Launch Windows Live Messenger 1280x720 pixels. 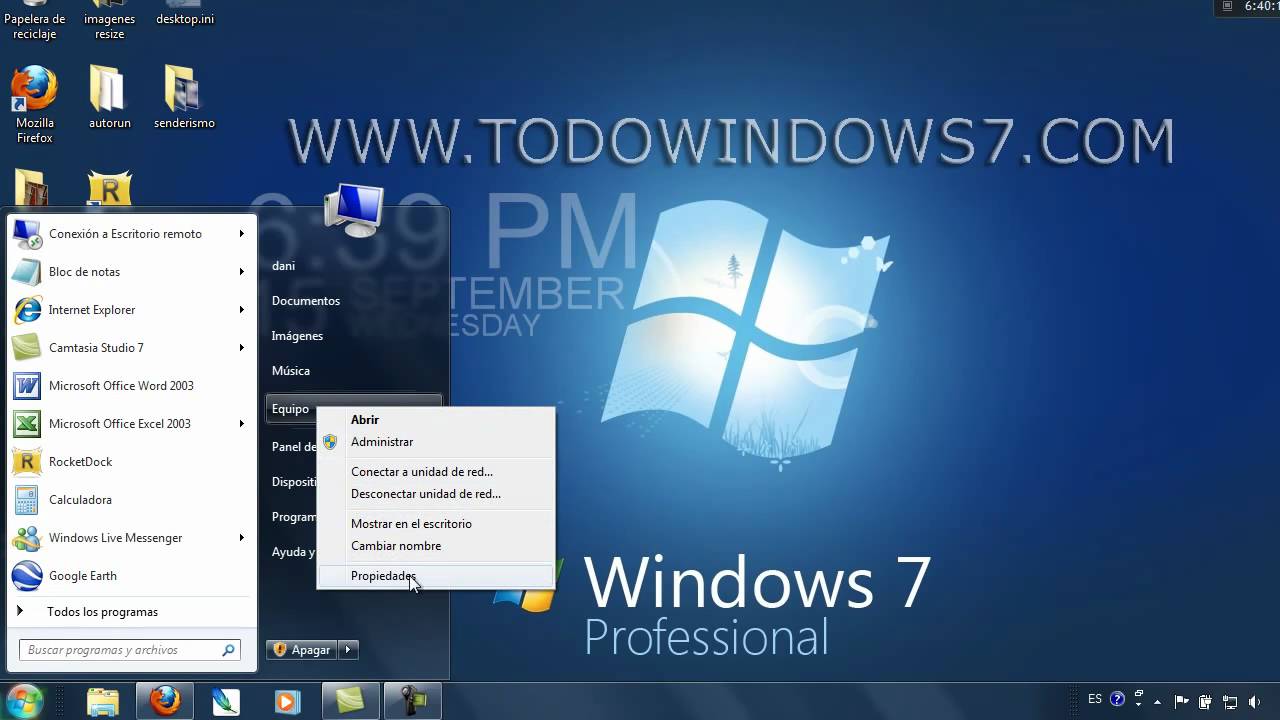click(130, 538)
